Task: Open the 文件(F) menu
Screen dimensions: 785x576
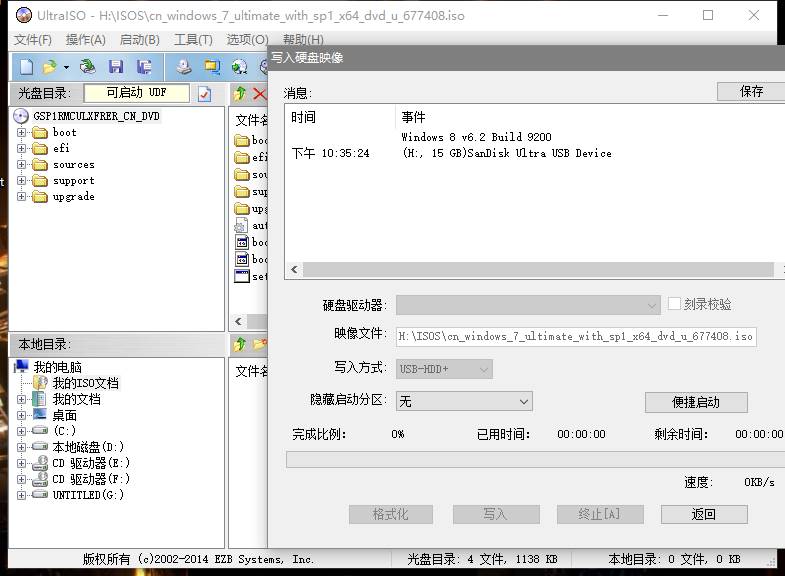Action: click(x=33, y=40)
